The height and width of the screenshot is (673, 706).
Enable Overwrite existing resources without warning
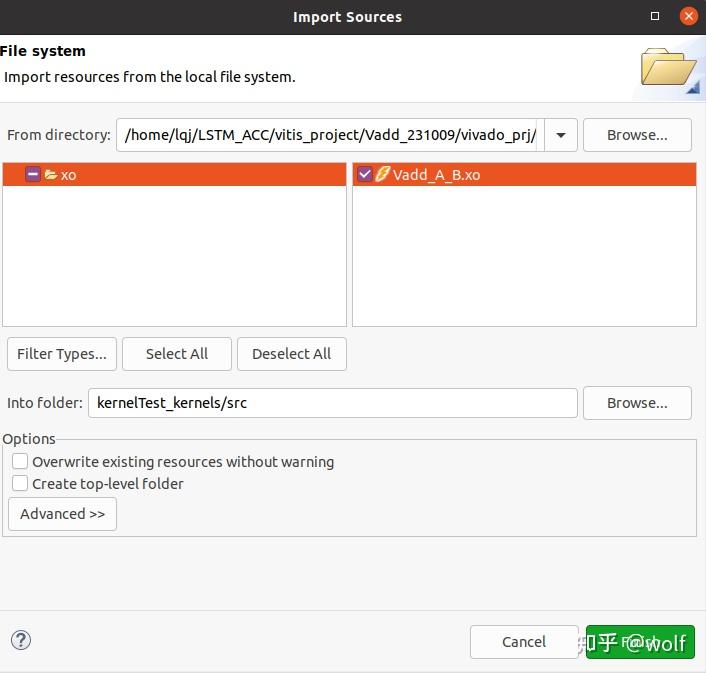click(20, 462)
